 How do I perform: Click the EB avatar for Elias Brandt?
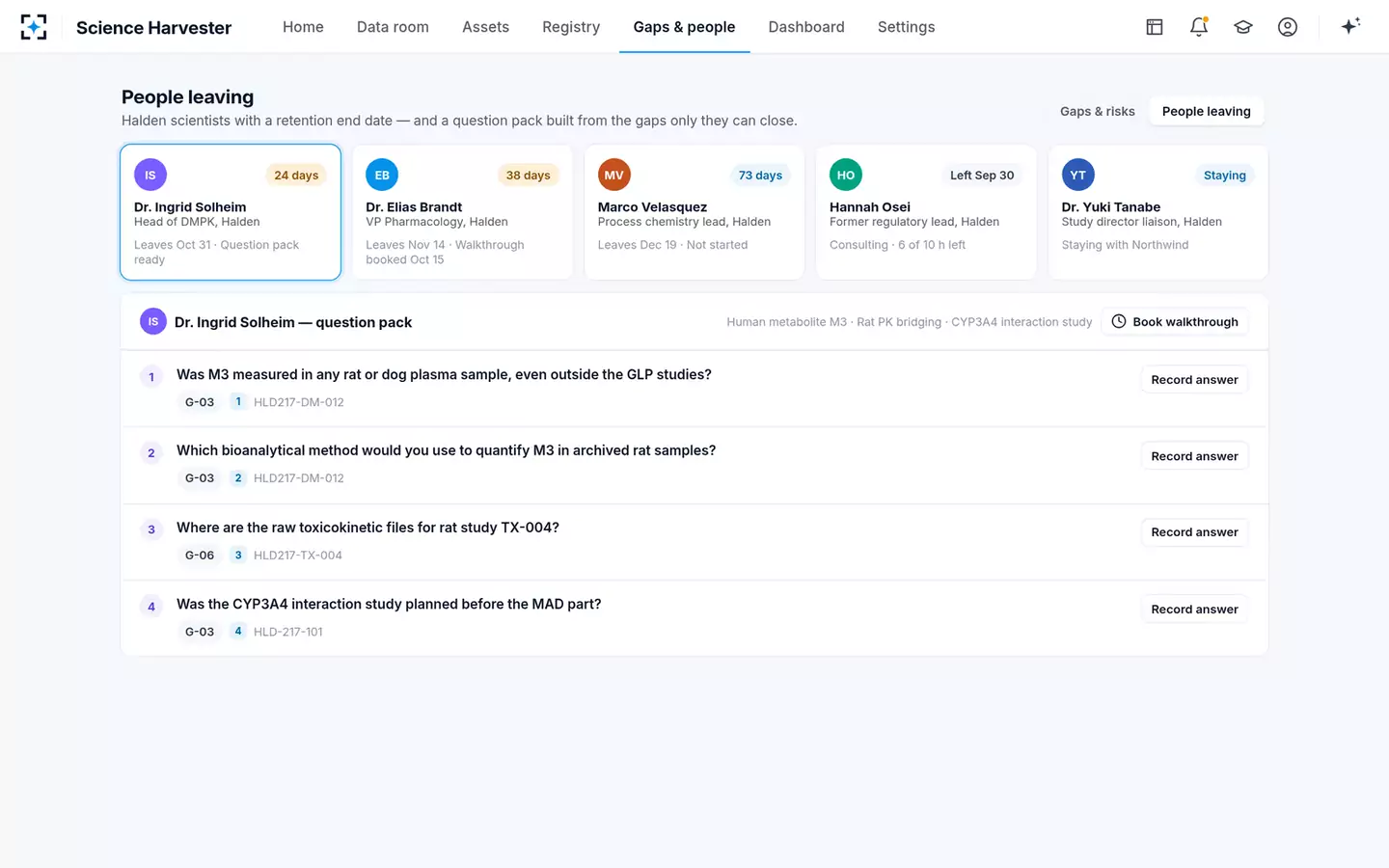click(382, 175)
